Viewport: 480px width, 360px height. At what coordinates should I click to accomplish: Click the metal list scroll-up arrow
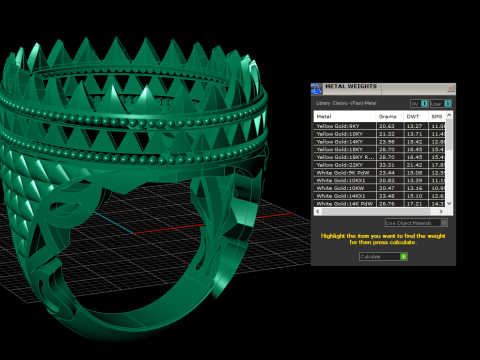(x=449, y=115)
